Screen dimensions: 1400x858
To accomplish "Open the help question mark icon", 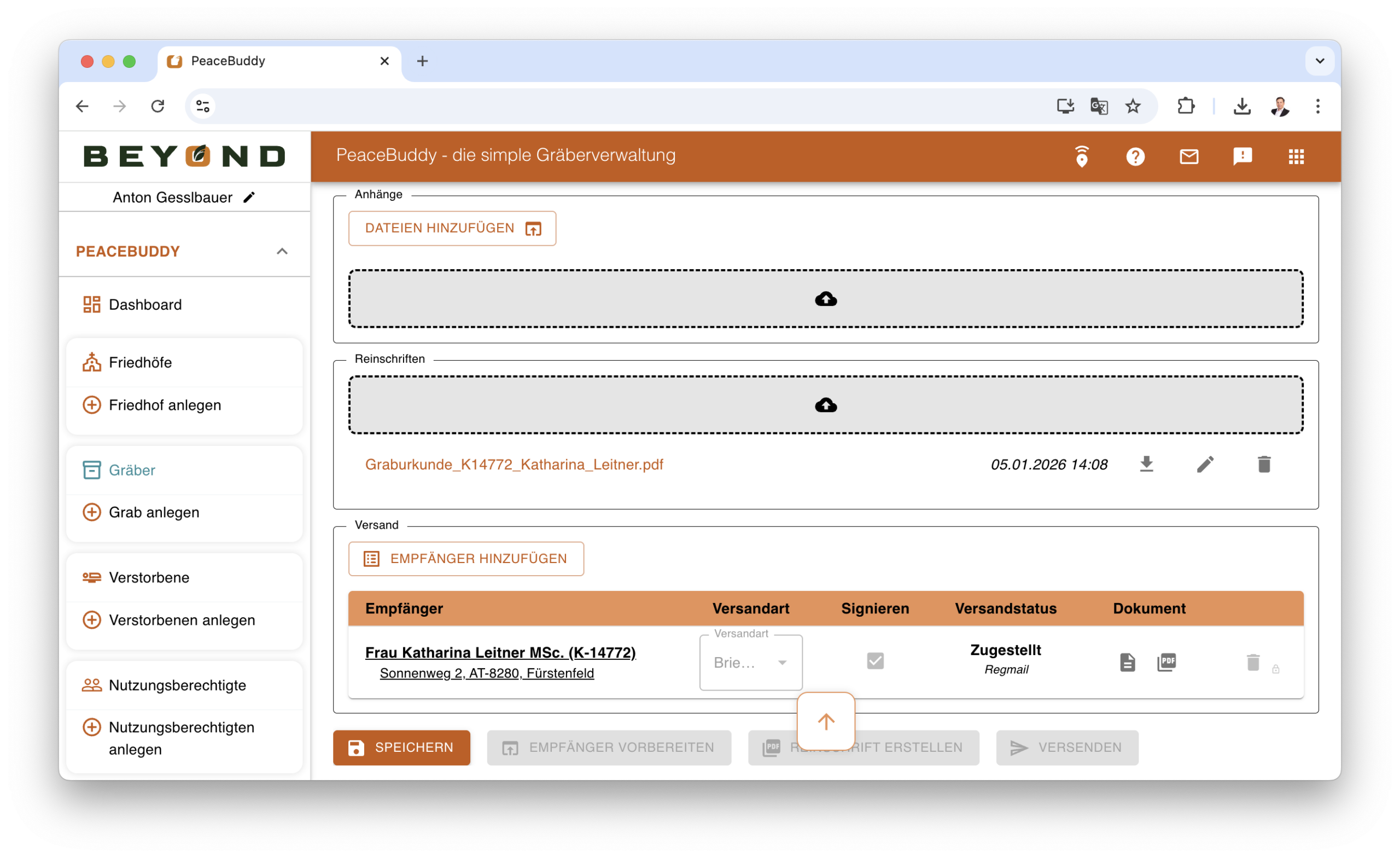I will (x=1135, y=156).
